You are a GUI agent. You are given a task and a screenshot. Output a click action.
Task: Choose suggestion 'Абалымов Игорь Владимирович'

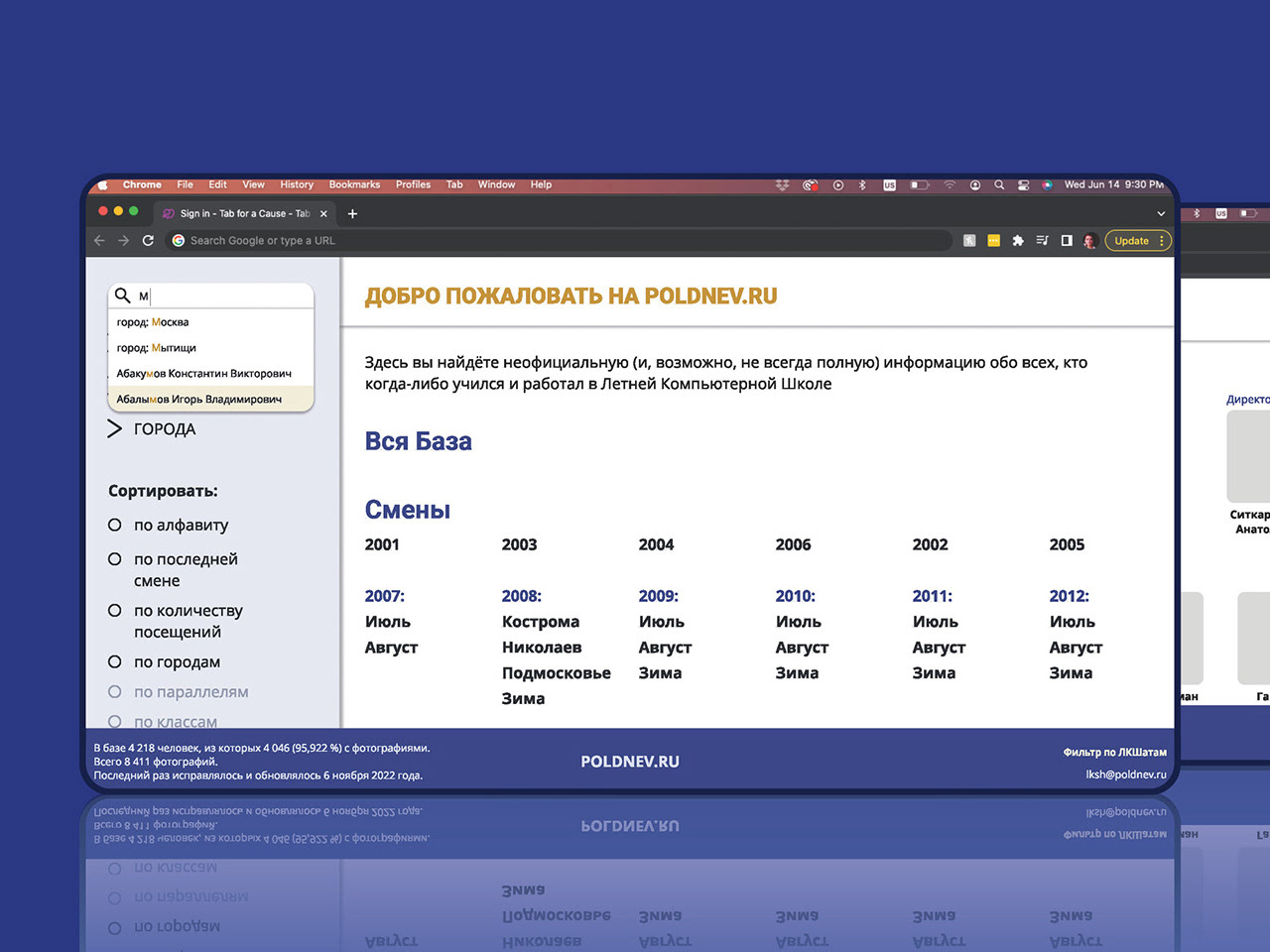[x=210, y=400]
